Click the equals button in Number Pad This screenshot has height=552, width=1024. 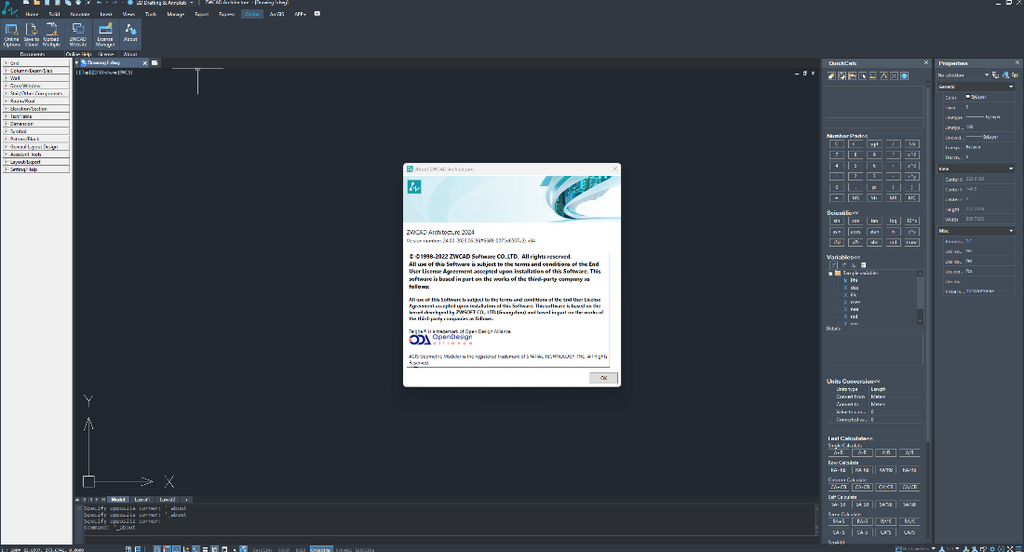click(837, 197)
